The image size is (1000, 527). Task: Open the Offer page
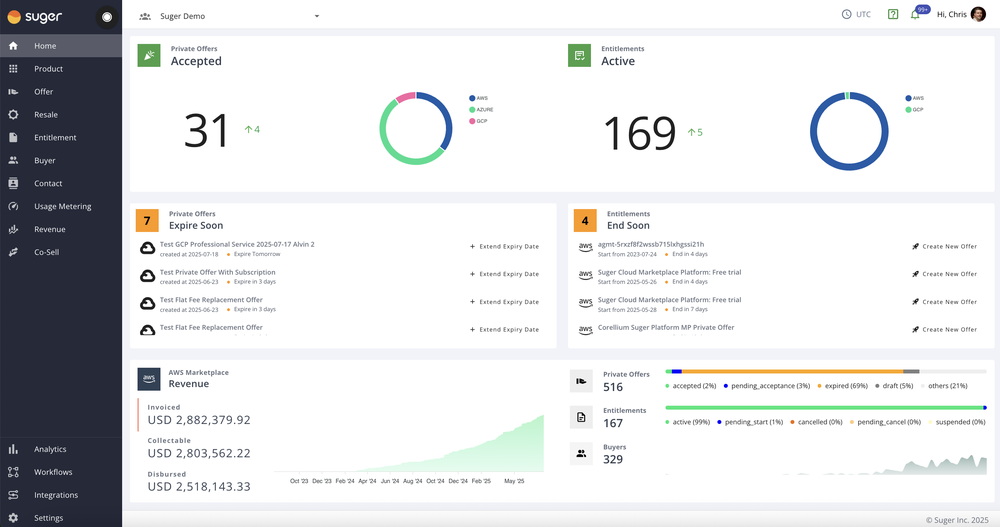[x=61, y=92]
